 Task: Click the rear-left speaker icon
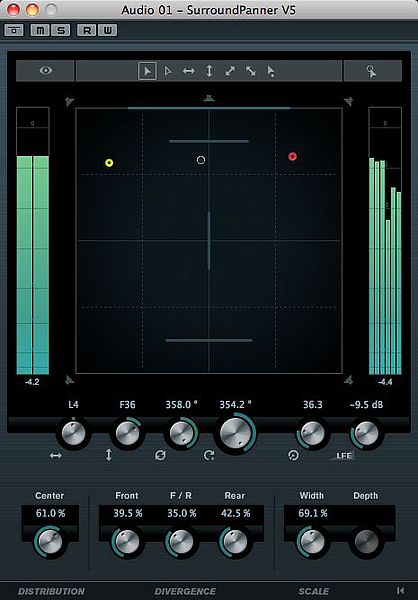coord(69,380)
